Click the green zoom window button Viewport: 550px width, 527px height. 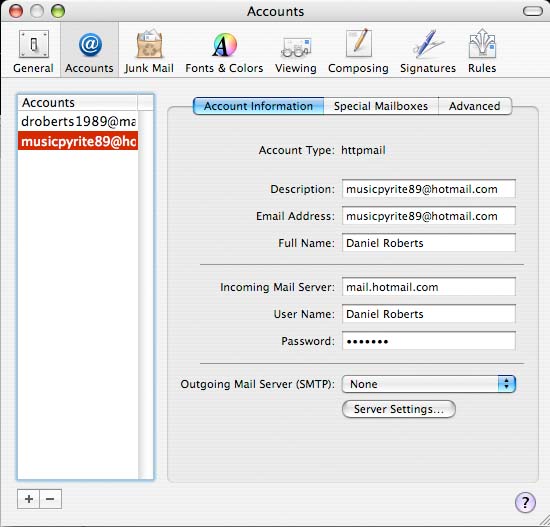(58, 11)
